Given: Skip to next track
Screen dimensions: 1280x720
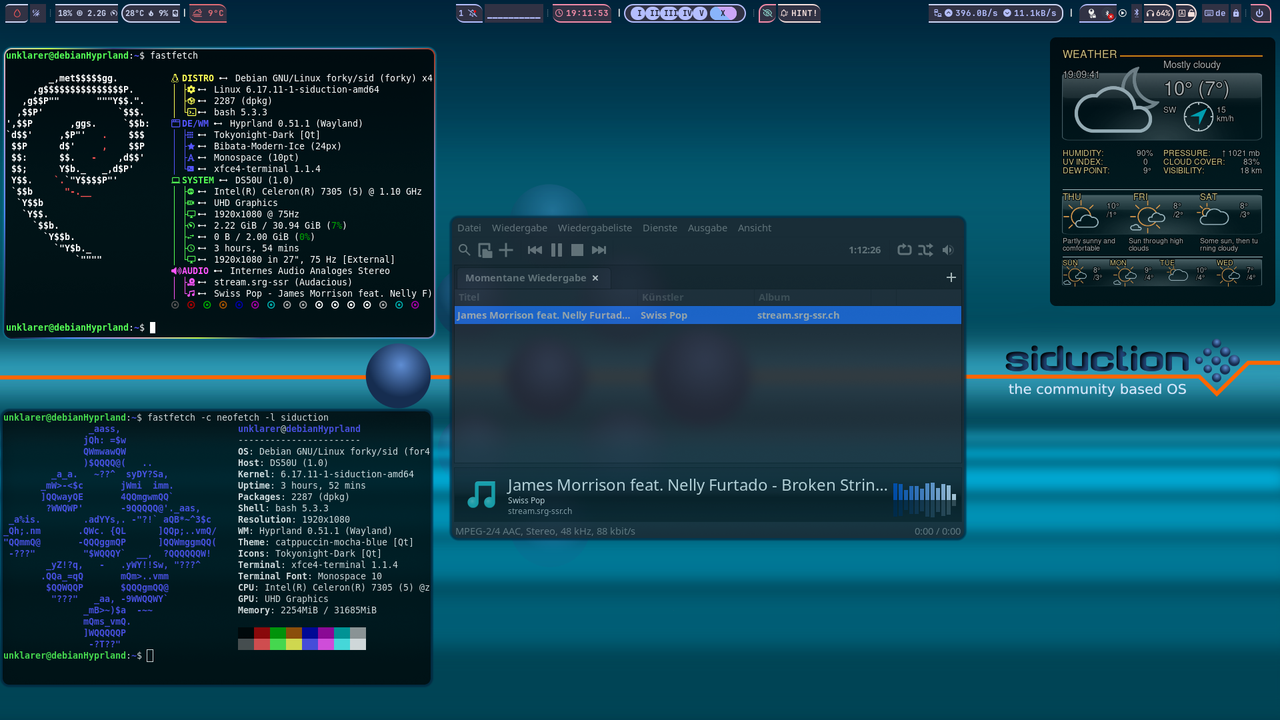Looking at the screenshot, I should tap(599, 250).
